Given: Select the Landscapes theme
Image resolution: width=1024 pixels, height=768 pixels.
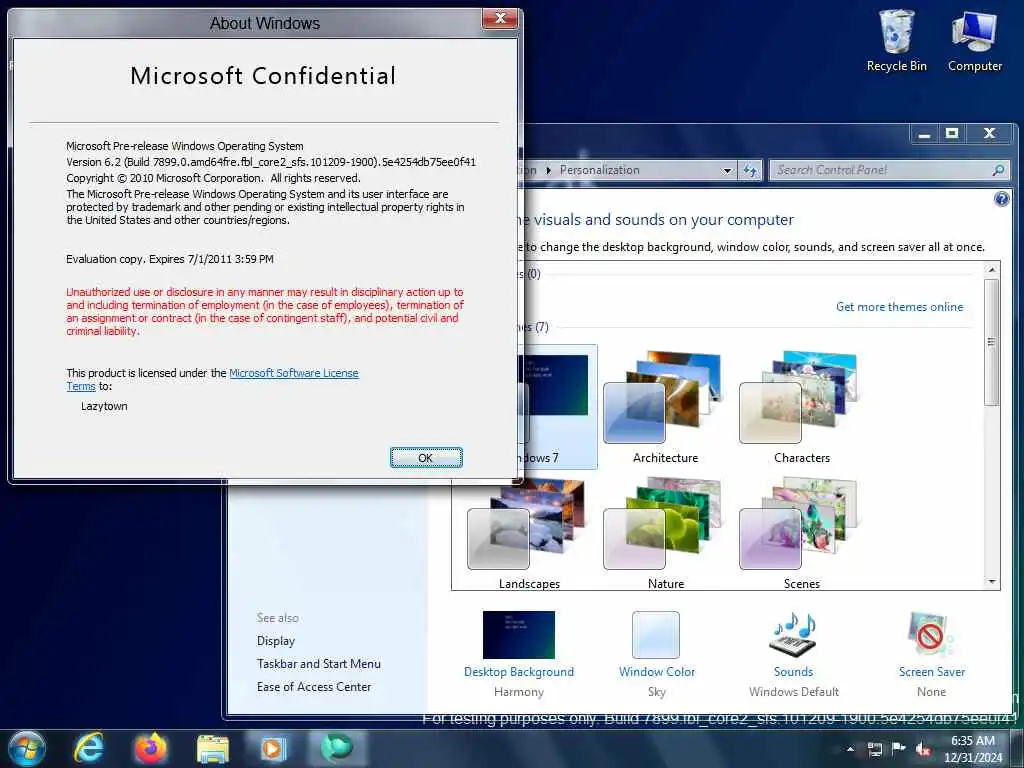Looking at the screenshot, I should click(x=529, y=534).
